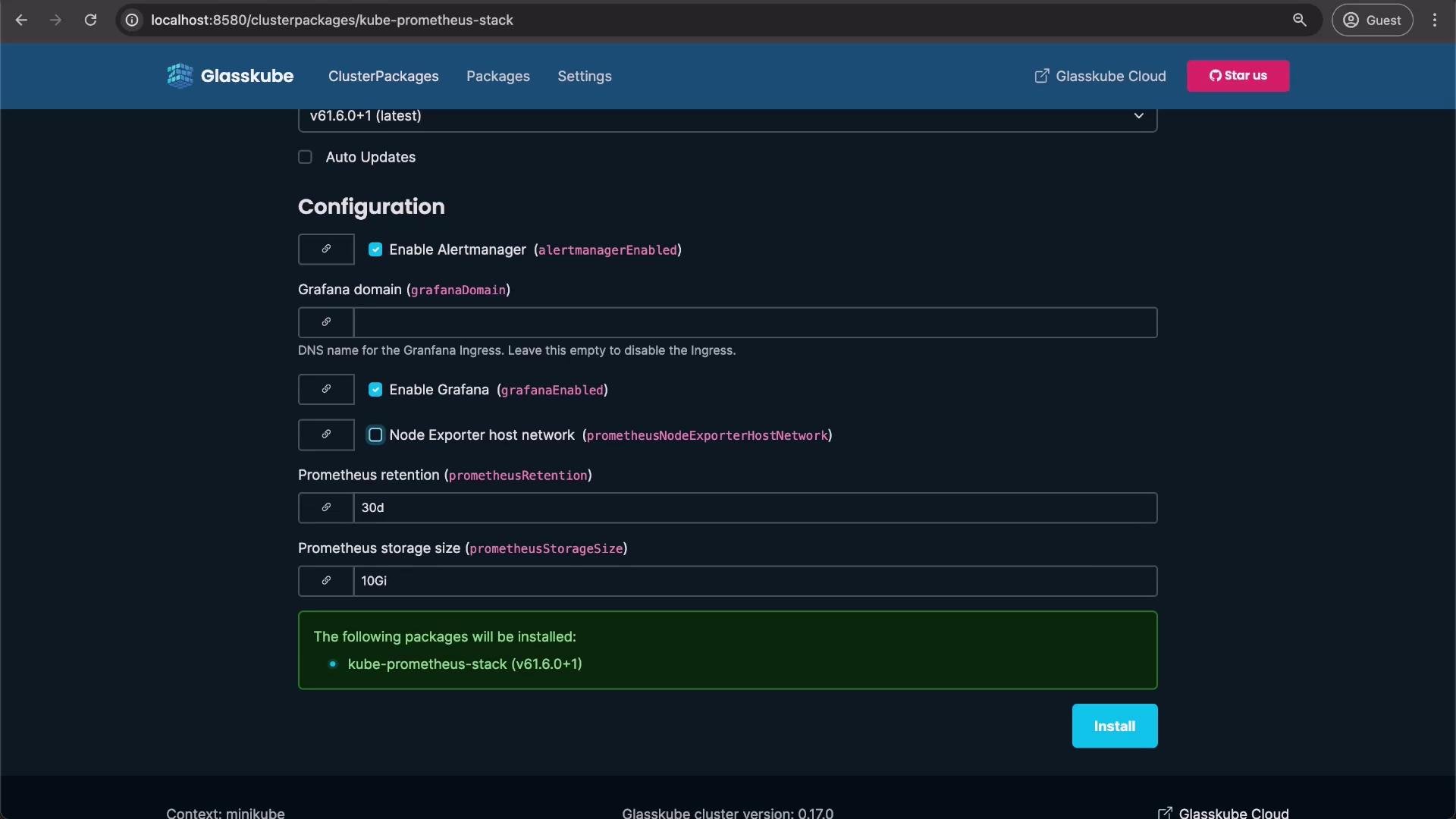1456x819 pixels.
Task: Uncheck Enable Alertmanager checkbox
Action: point(375,249)
